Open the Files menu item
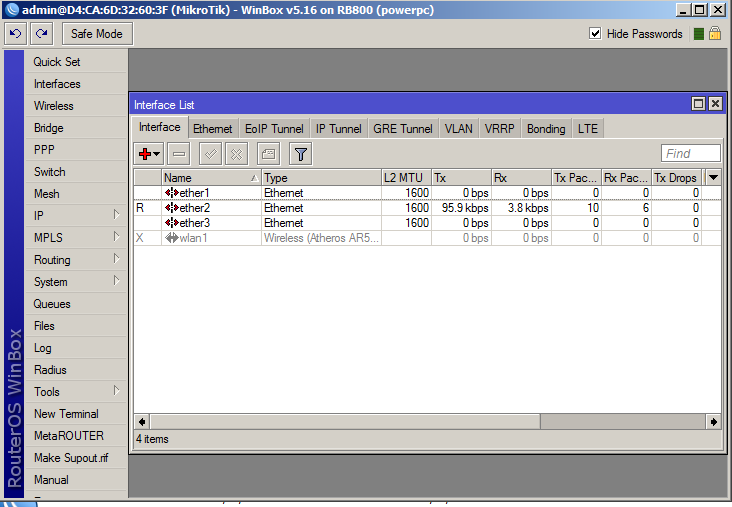This screenshot has width=732, height=507. coord(76,325)
